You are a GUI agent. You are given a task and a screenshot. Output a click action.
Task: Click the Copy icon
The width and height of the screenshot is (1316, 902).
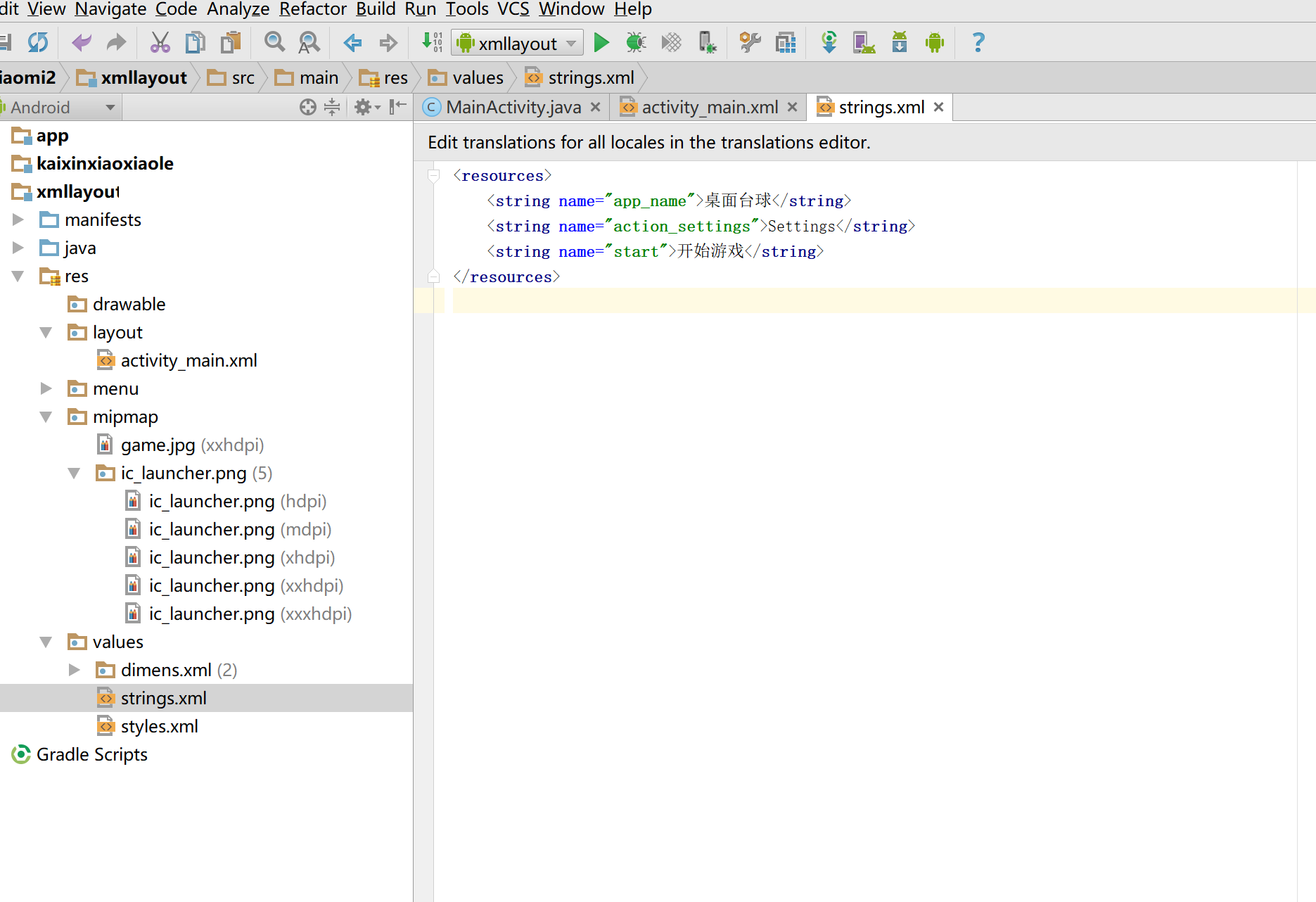point(196,43)
